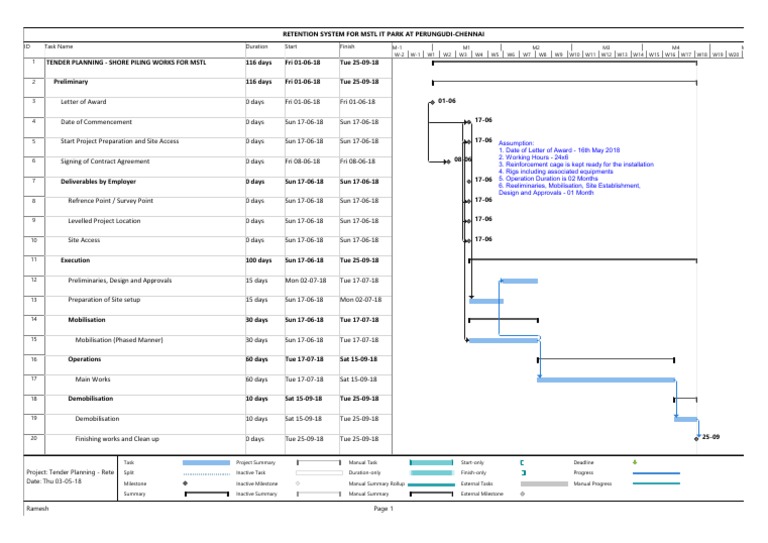Click the Fri 08-06-18 start date of Signing row
This screenshot has height=543, width=768.
pyautogui.click(x=303, y=161)
